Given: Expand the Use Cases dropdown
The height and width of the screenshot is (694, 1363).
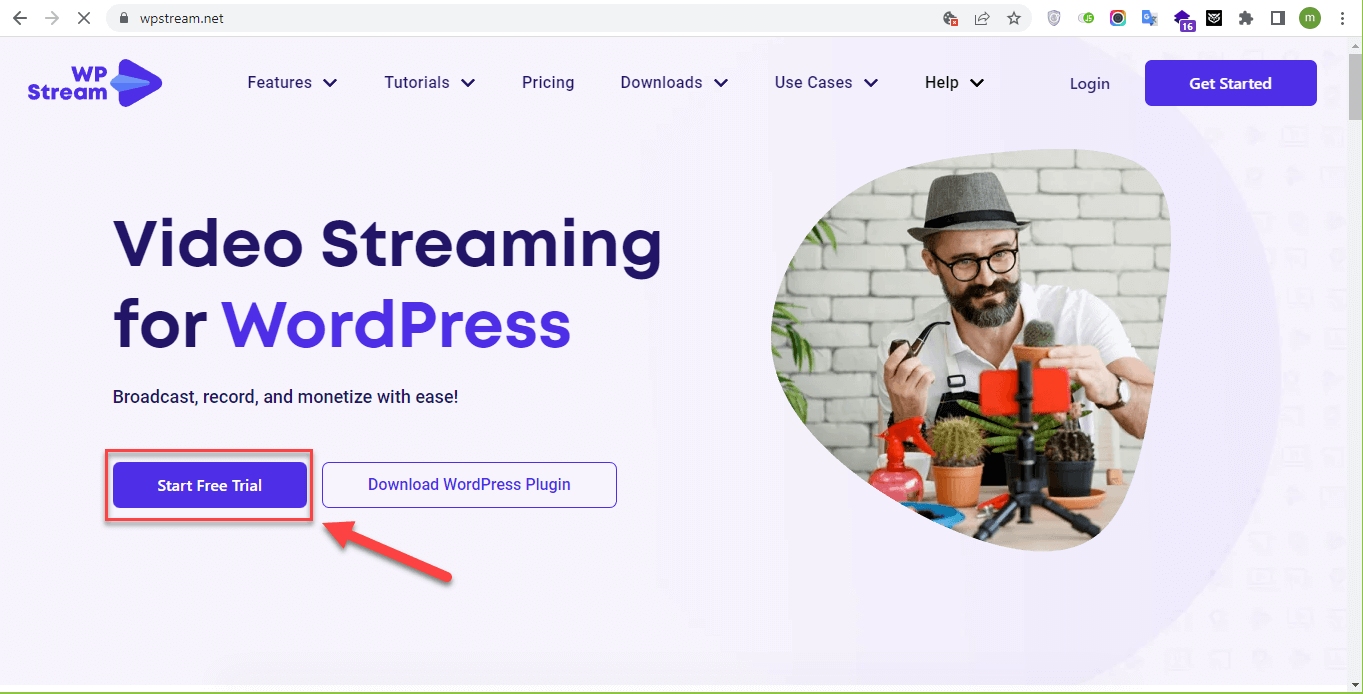Looking at the screenshot, I should (x=825, y=83).
